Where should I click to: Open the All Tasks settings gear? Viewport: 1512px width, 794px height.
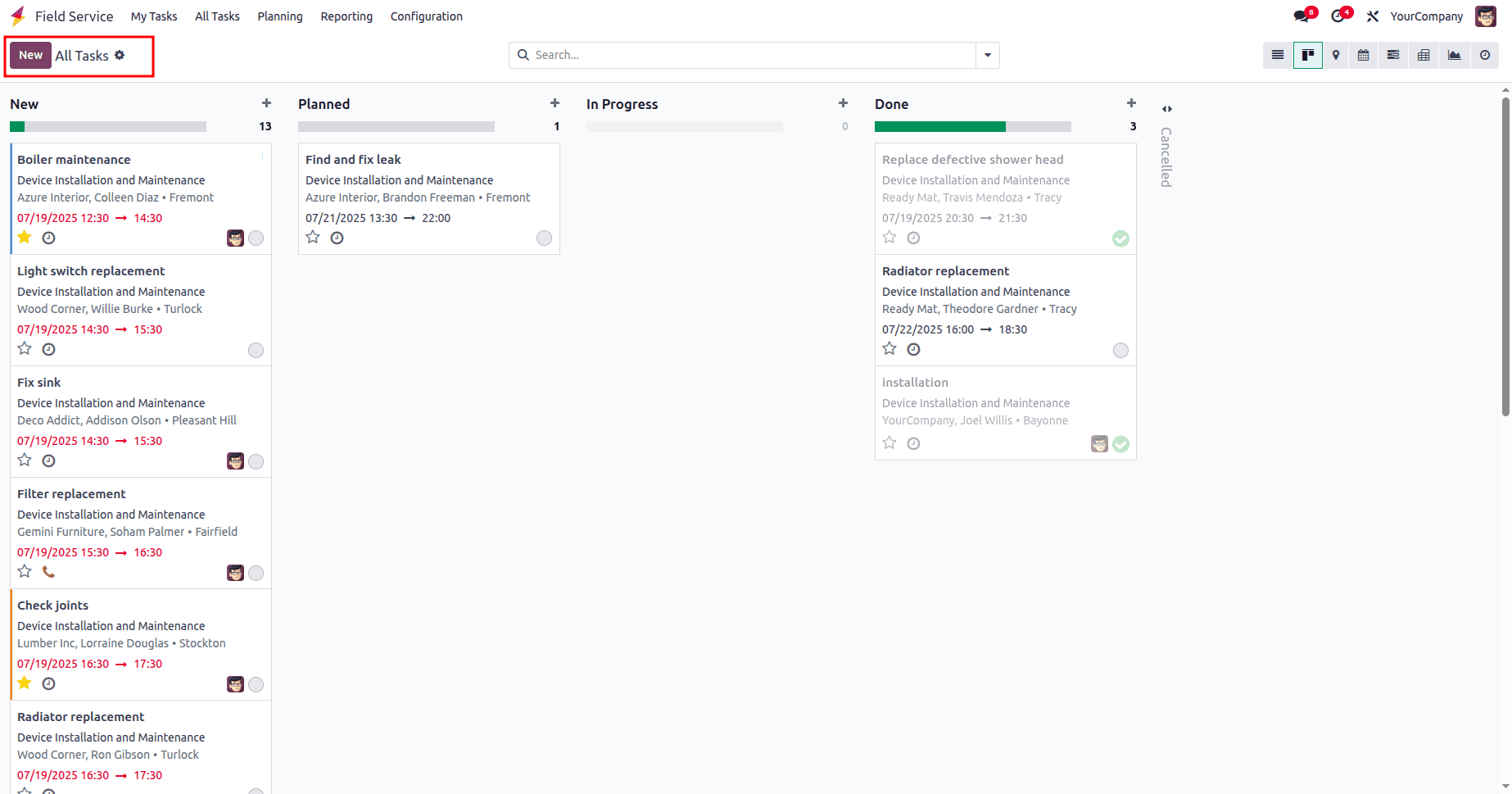tap(120, 55)
